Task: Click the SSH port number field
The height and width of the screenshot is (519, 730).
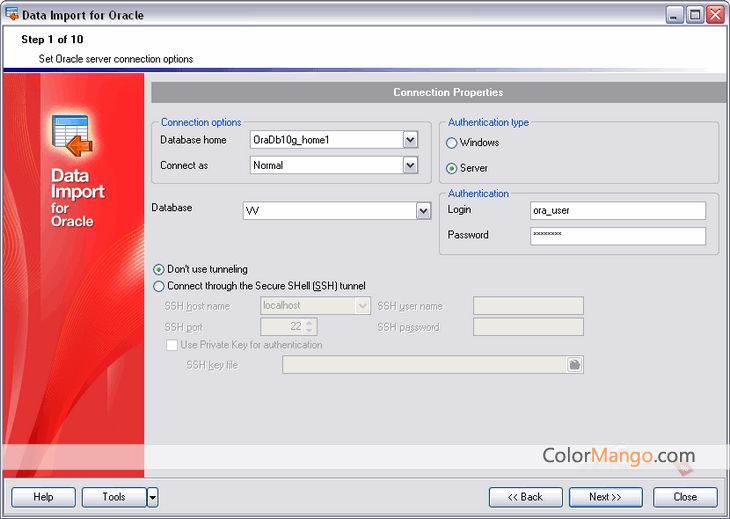Action: coord(283,327)
